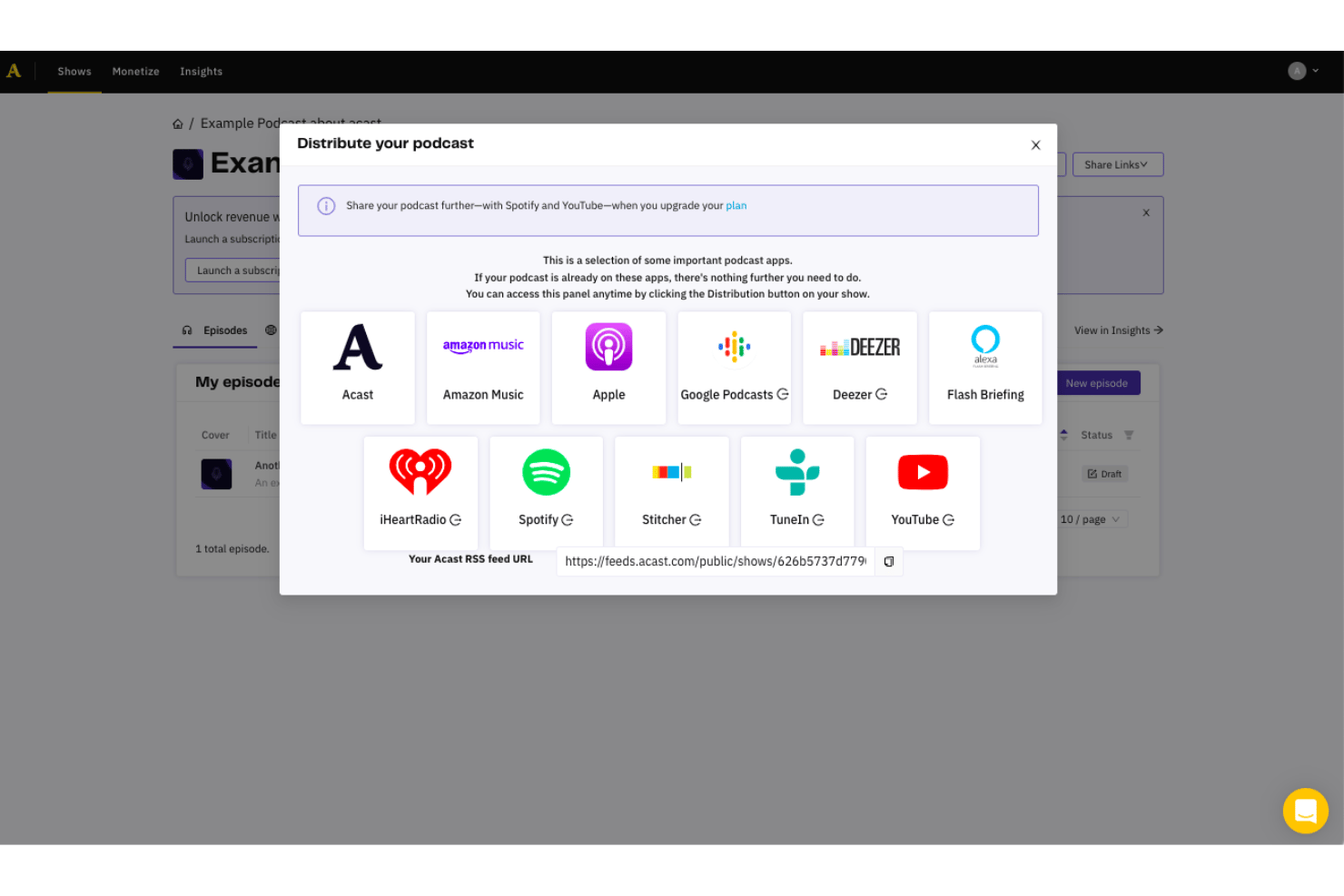Select the Deezer tile
The image size is (1344, 896).
point(860,368)
